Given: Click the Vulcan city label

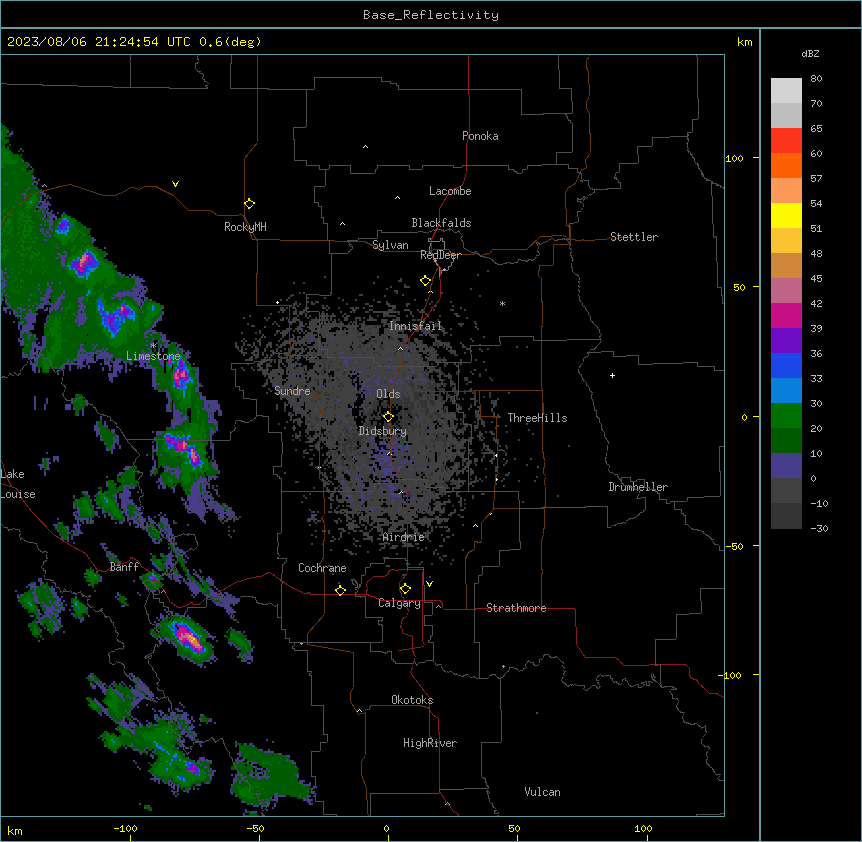Looking at the screenshot, I should point(543,792).
